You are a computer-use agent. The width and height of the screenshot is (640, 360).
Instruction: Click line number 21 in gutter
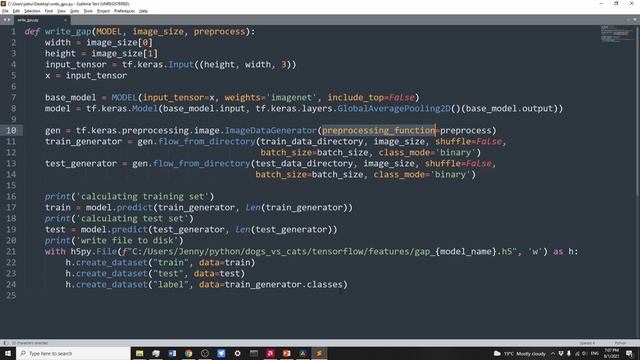[11, 251]
